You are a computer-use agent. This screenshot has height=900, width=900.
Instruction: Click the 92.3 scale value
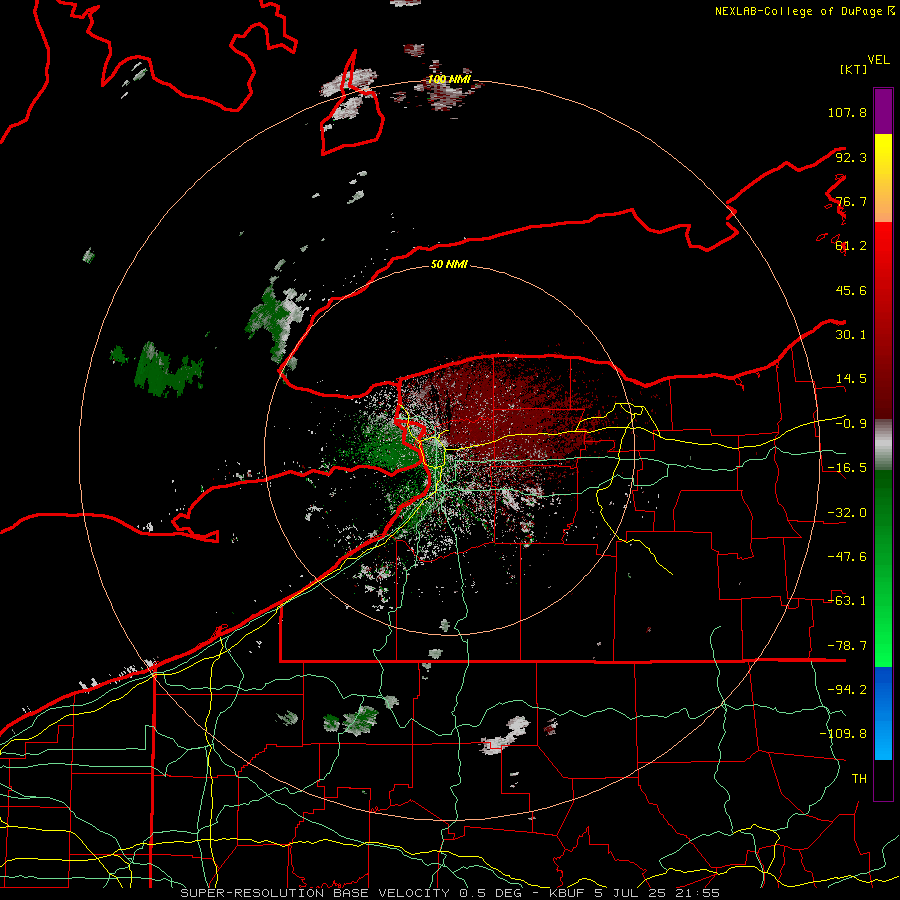coord(851,157)
